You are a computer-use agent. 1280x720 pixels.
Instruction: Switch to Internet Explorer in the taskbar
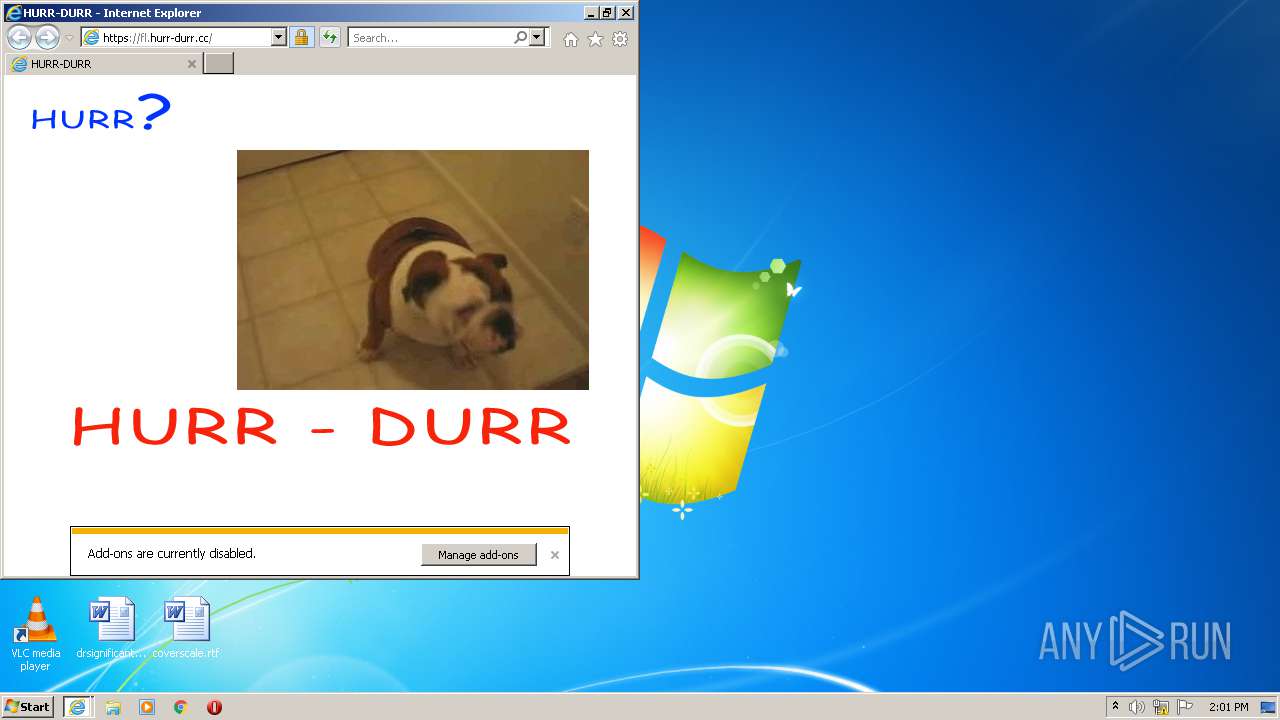77,707
